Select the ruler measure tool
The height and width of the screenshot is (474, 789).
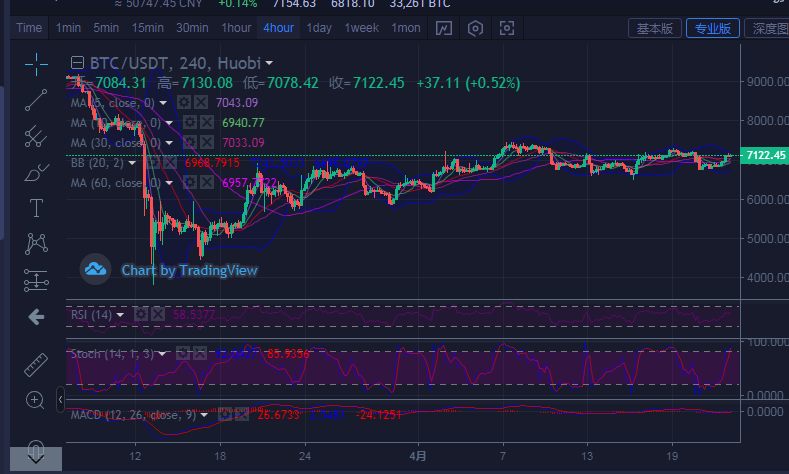(x=36, y=365)
